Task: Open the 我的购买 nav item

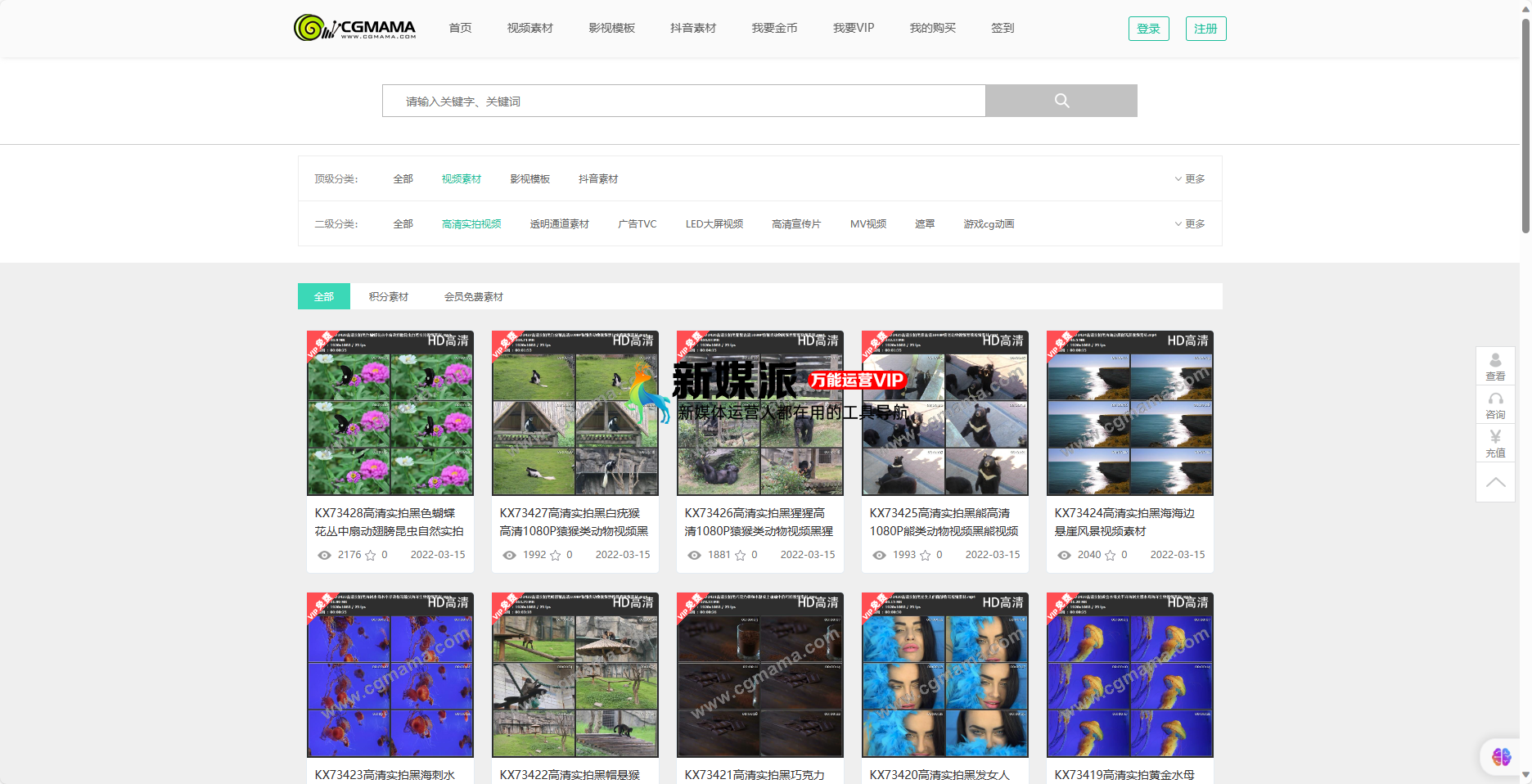Action: [933, 28]
